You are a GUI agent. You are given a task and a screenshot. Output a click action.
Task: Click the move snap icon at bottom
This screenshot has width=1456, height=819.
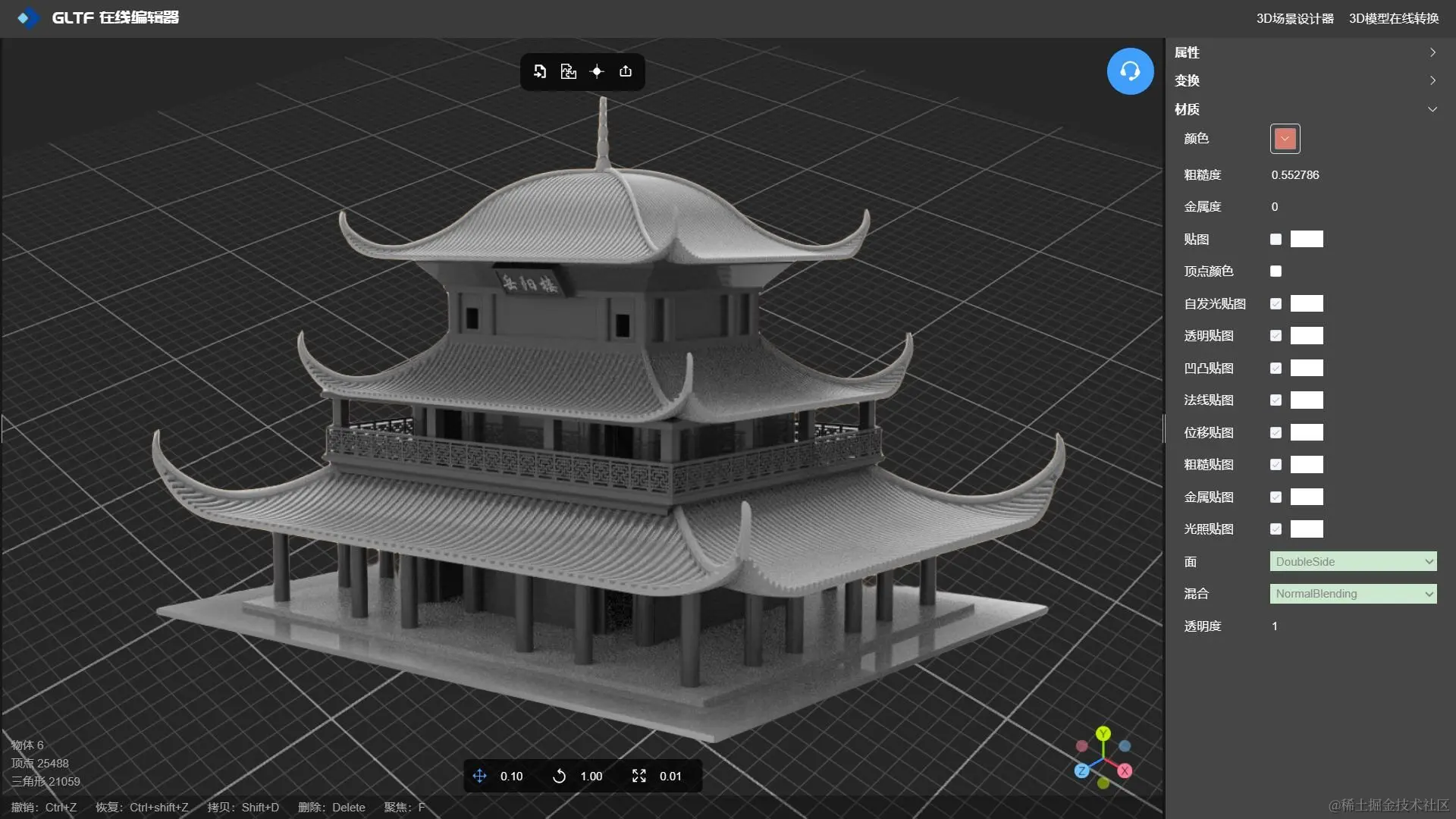pos(479,776)
